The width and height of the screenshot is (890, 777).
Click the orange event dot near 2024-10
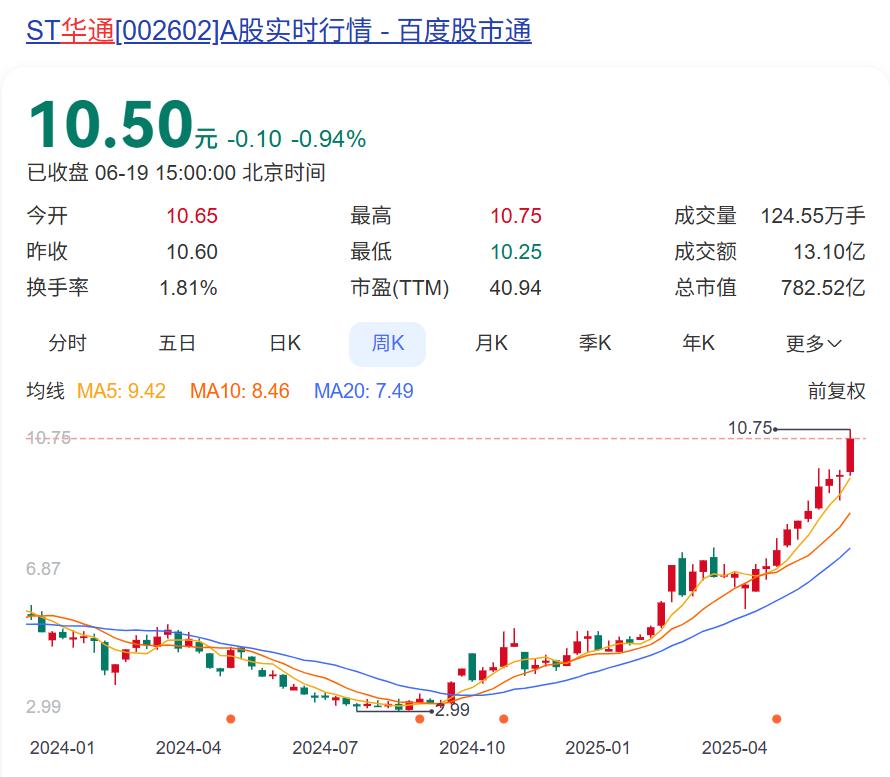point(504,718)
